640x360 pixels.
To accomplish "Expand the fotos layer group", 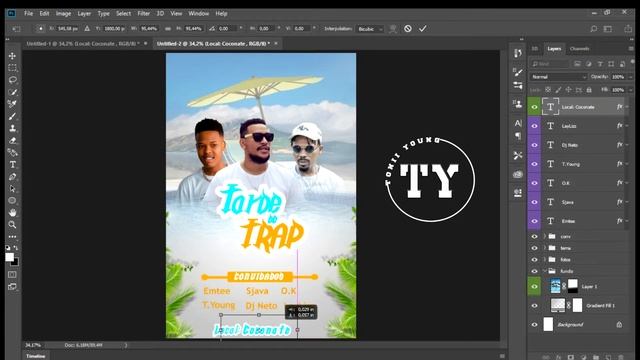I will click(544, 259).
